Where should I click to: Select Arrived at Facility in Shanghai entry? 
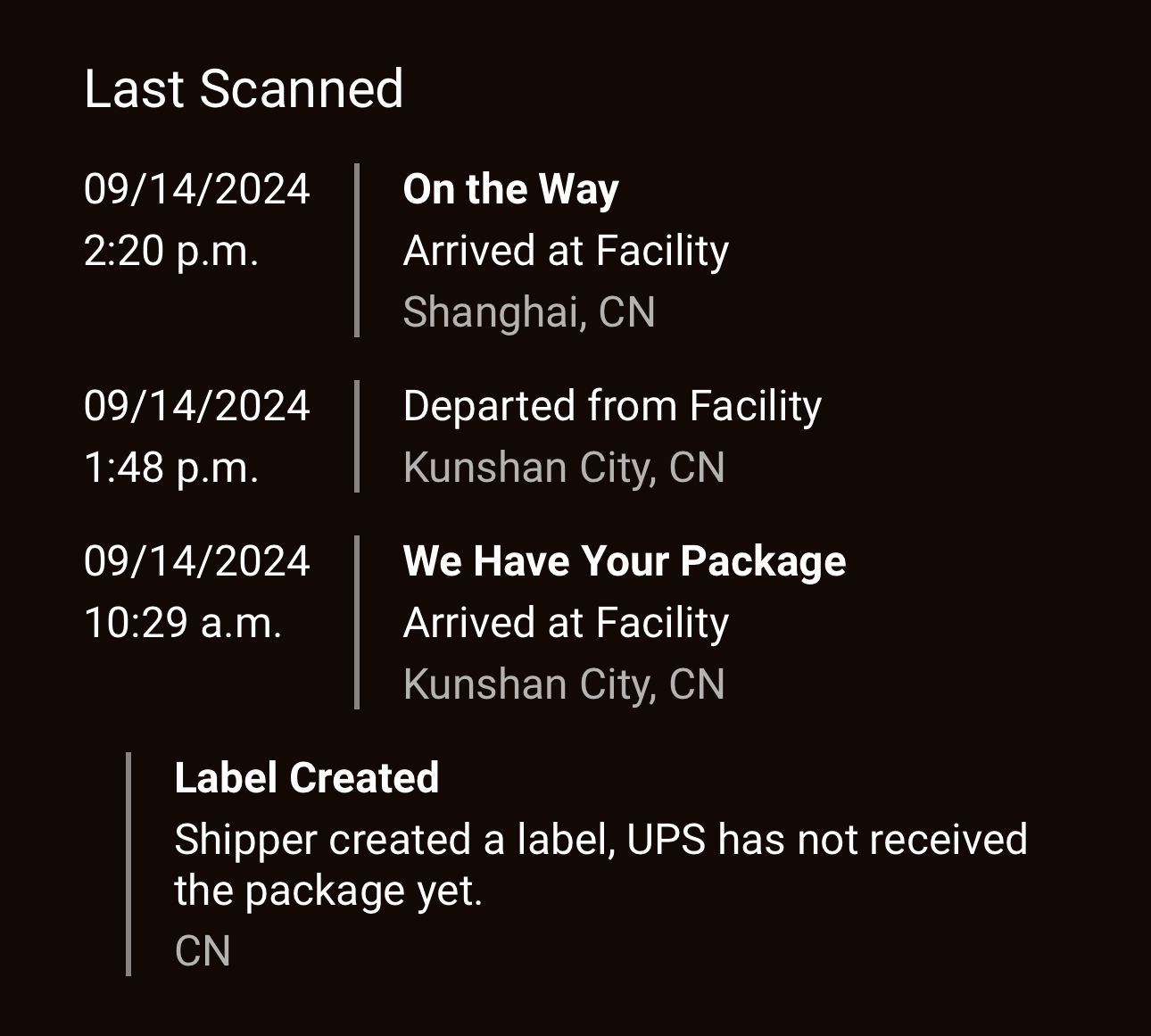tap(566, 251)
